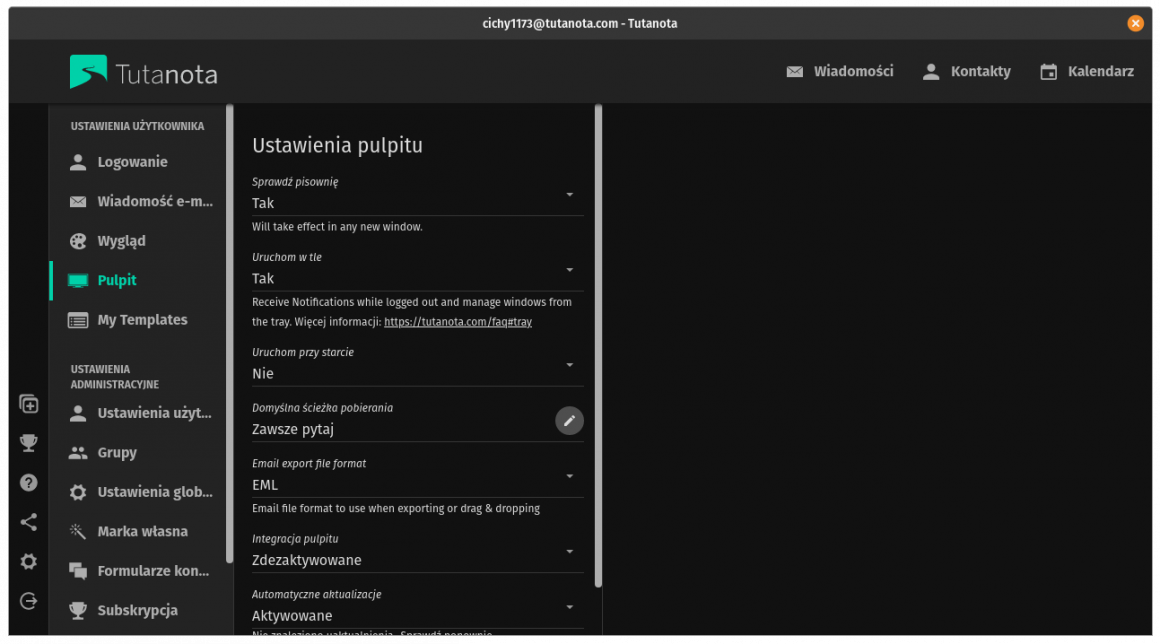Open the Subskrypcja section
Image resolution: width=1160 pixels, height=644 pixels.
pos(138,610)
